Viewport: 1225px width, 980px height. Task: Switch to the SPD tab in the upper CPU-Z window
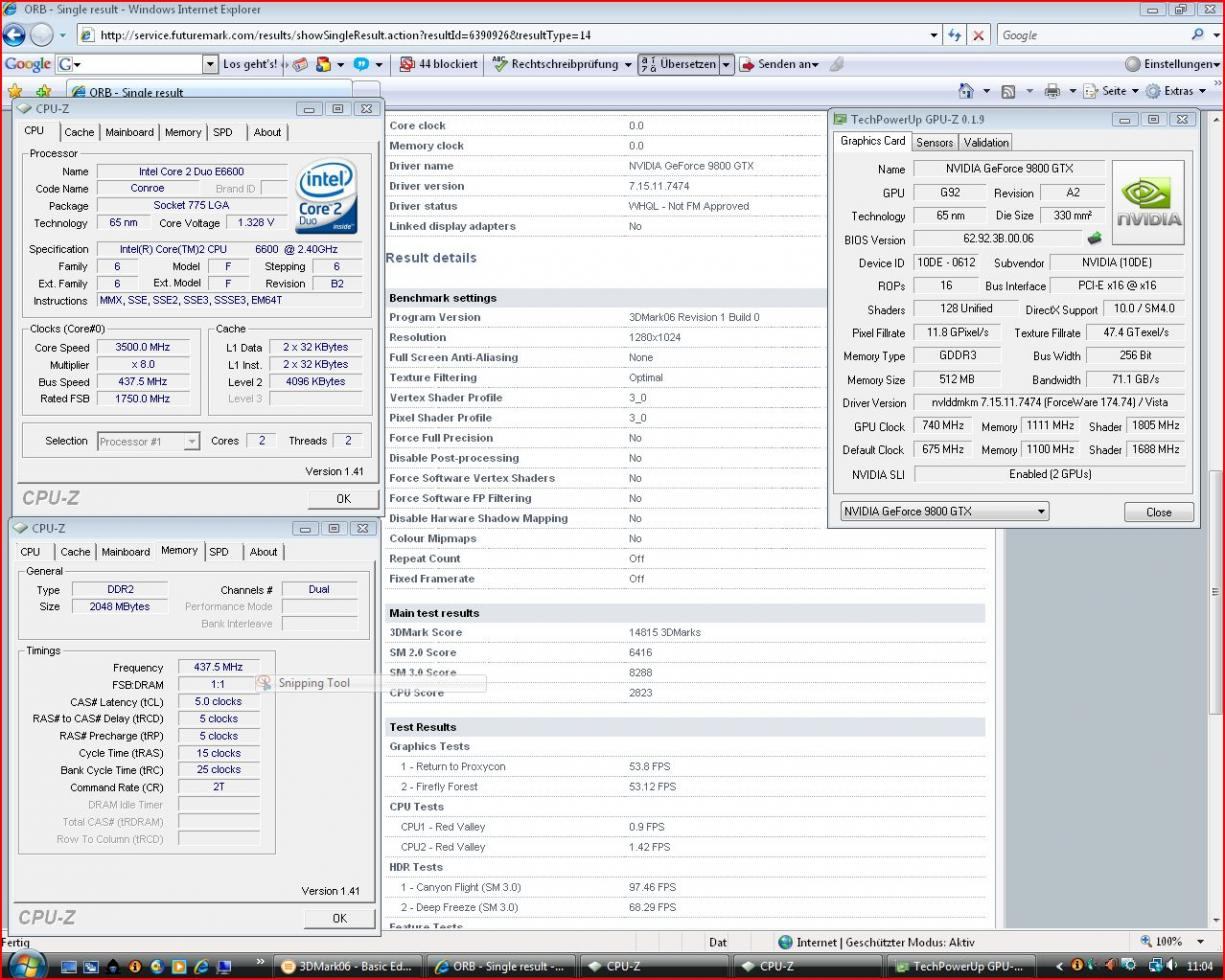point(223,132)
